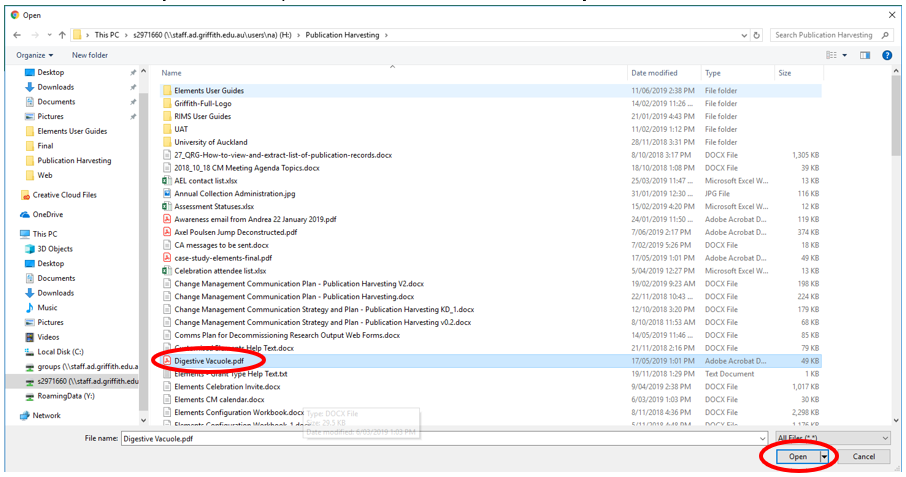Select Digestive Vacuole.pdf file
The image size is (906, 477).
pos(209,360)
